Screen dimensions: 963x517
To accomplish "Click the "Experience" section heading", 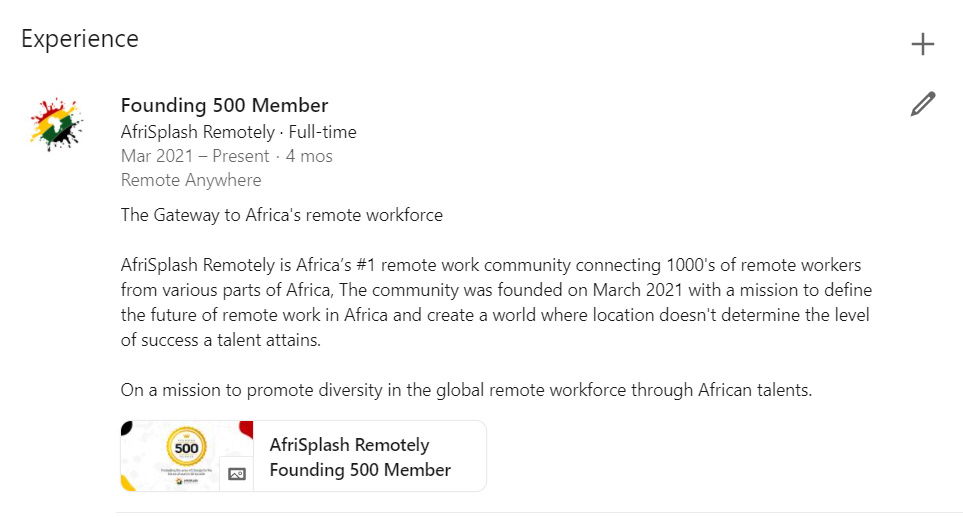I will [80, 39].
